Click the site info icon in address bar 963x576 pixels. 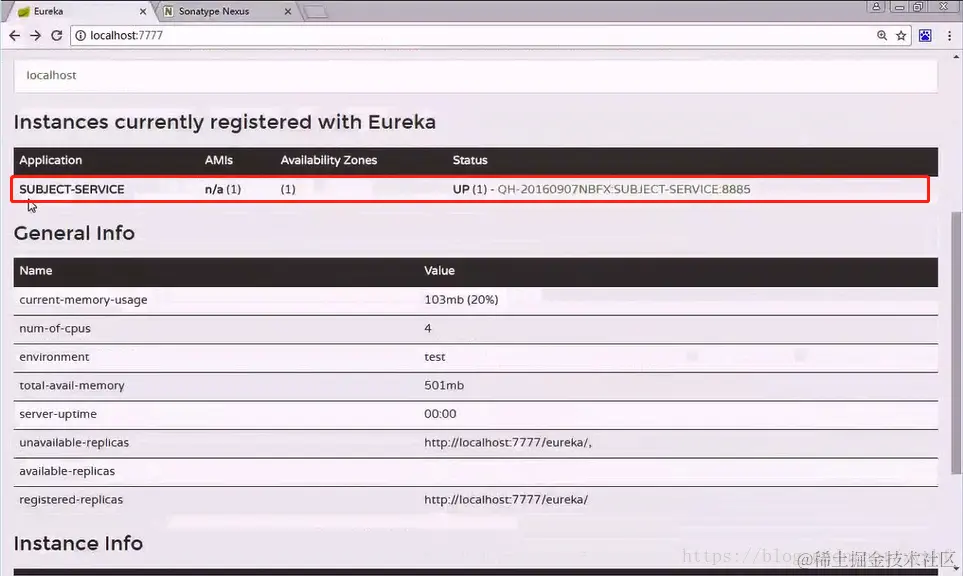pyautogui.click(x=80, y=36)
